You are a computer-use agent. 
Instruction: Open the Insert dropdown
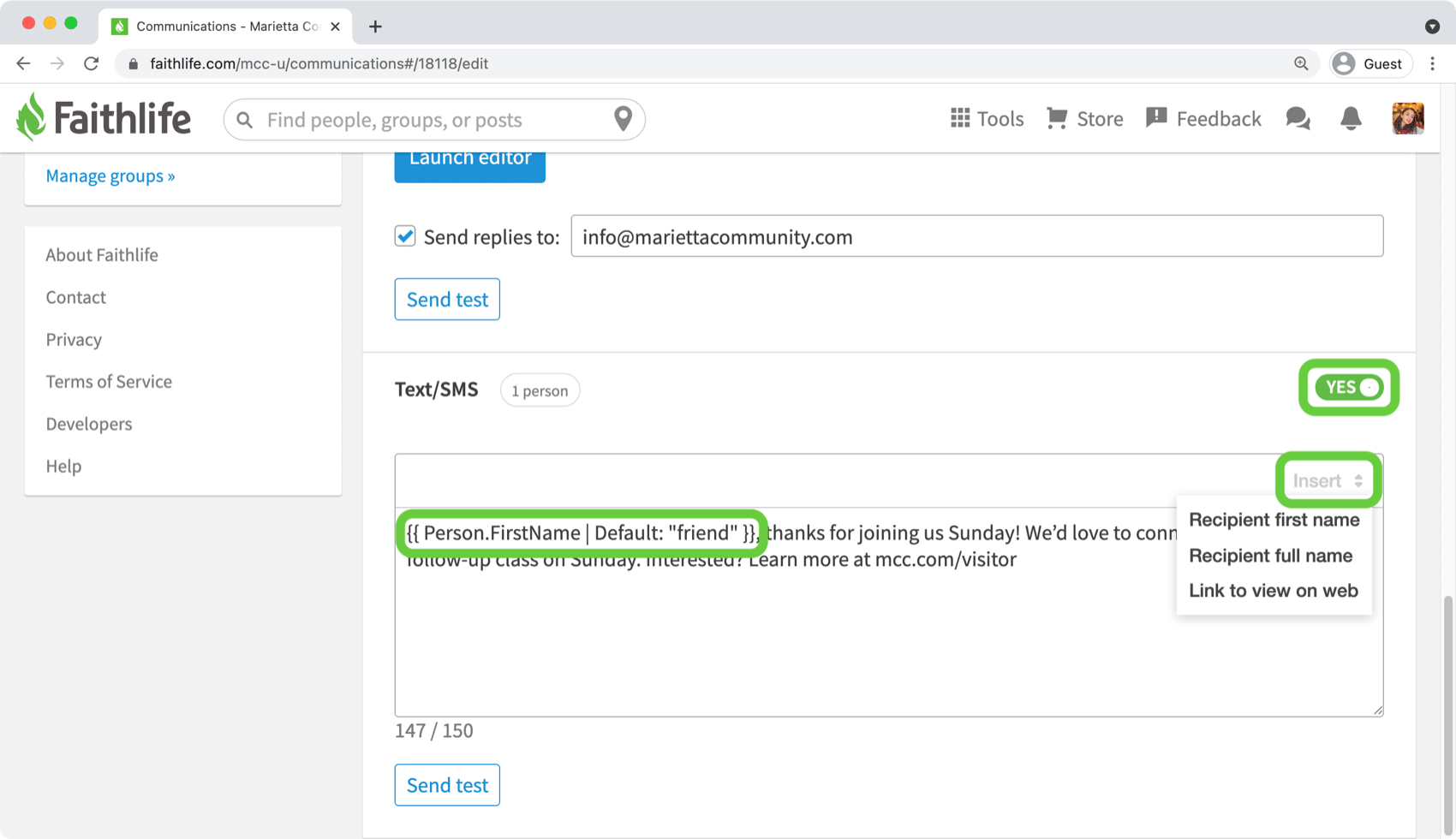click(1328, 480)
